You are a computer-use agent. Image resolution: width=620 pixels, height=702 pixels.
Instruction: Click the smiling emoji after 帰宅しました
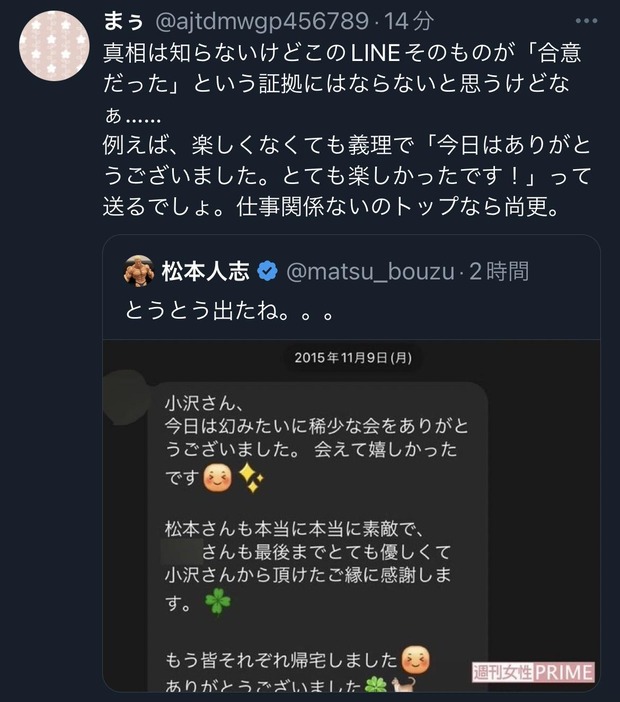(415, 659)
